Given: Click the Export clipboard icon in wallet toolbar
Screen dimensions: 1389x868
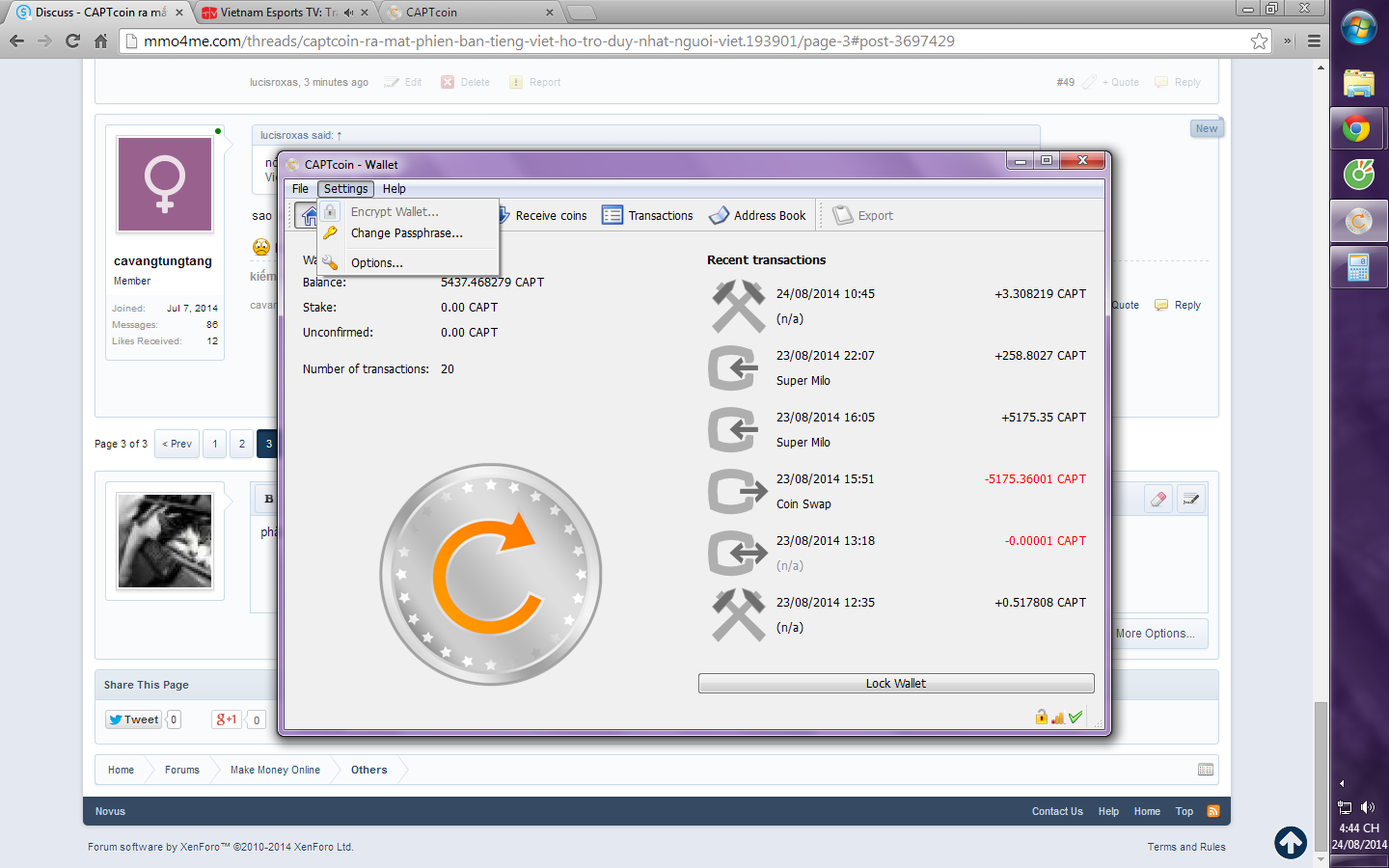Looking at the screenshot, I should [843, 215].
